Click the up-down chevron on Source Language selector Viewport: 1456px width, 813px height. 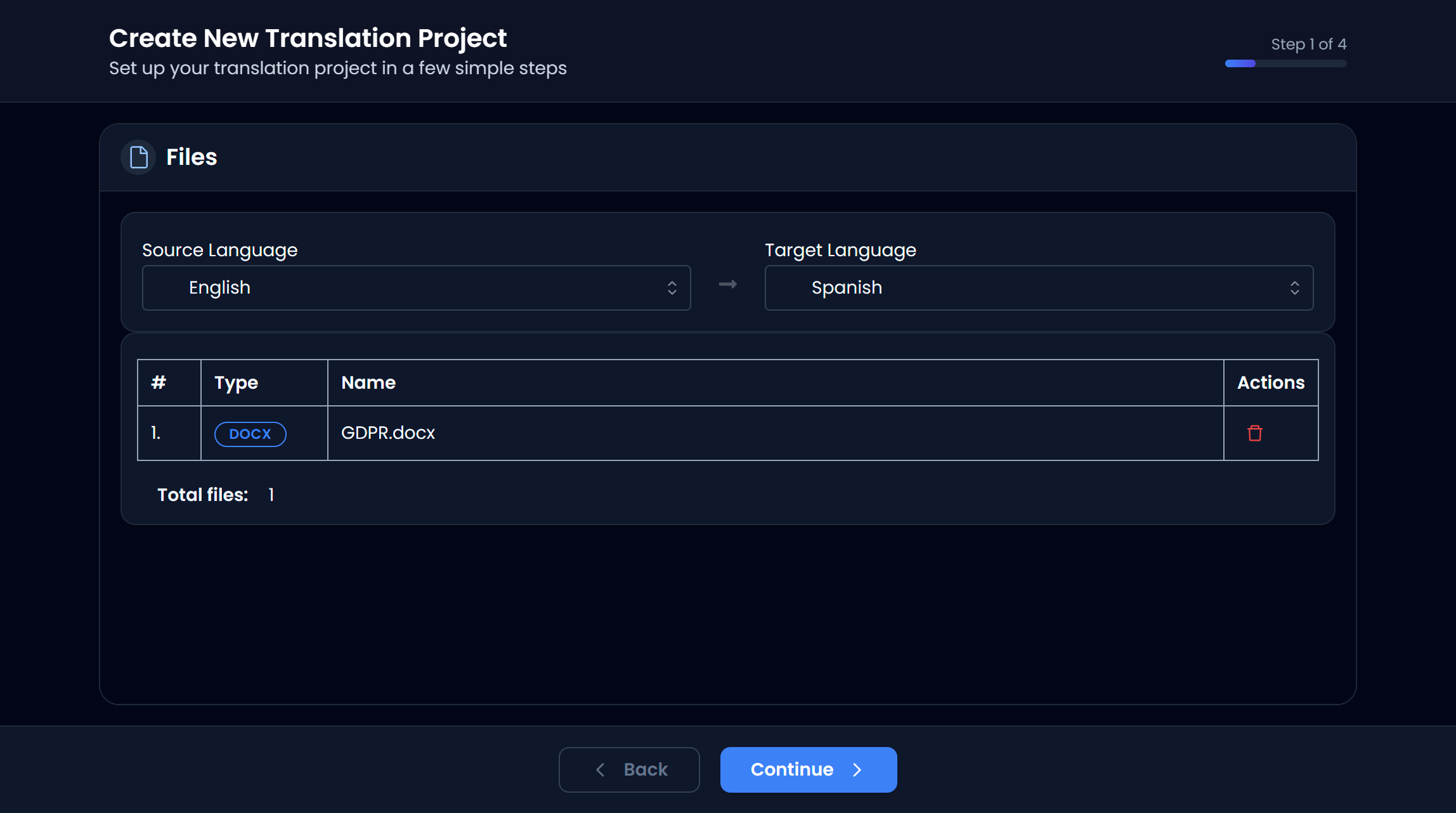673,288
